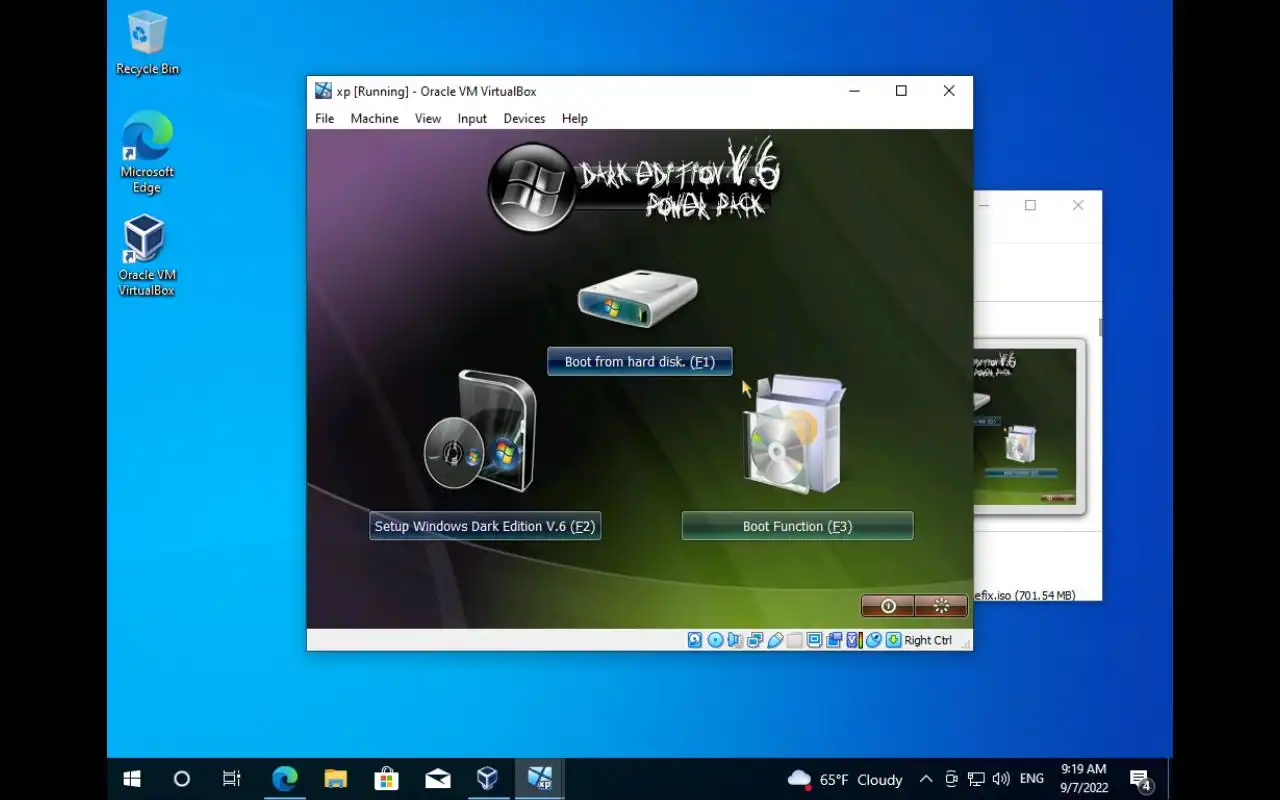
Task: Open network status tray icon
Action: pos(976,779)
